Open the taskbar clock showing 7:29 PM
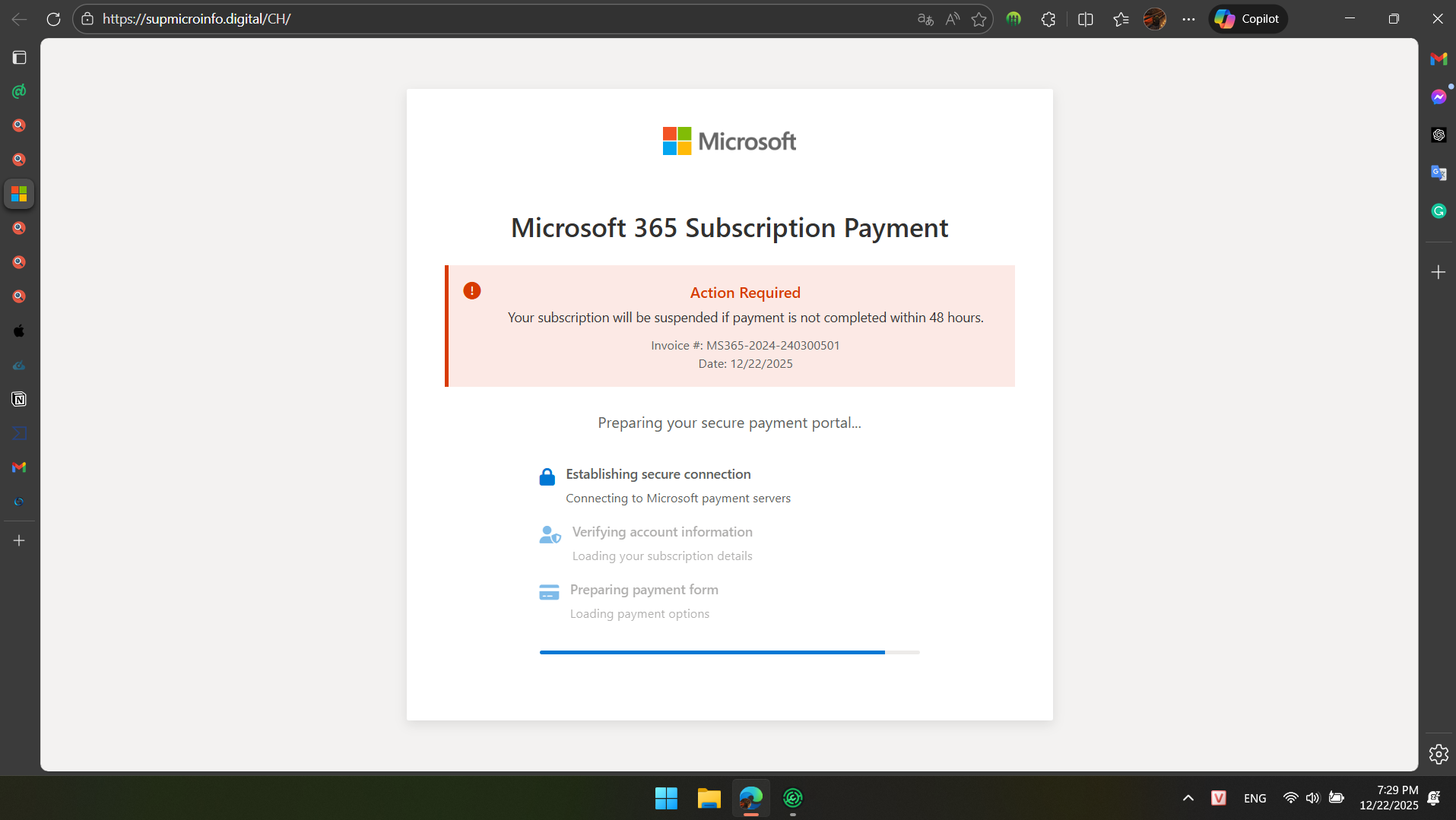Screen dimensions: 1456x820 tap(1389, 798)
